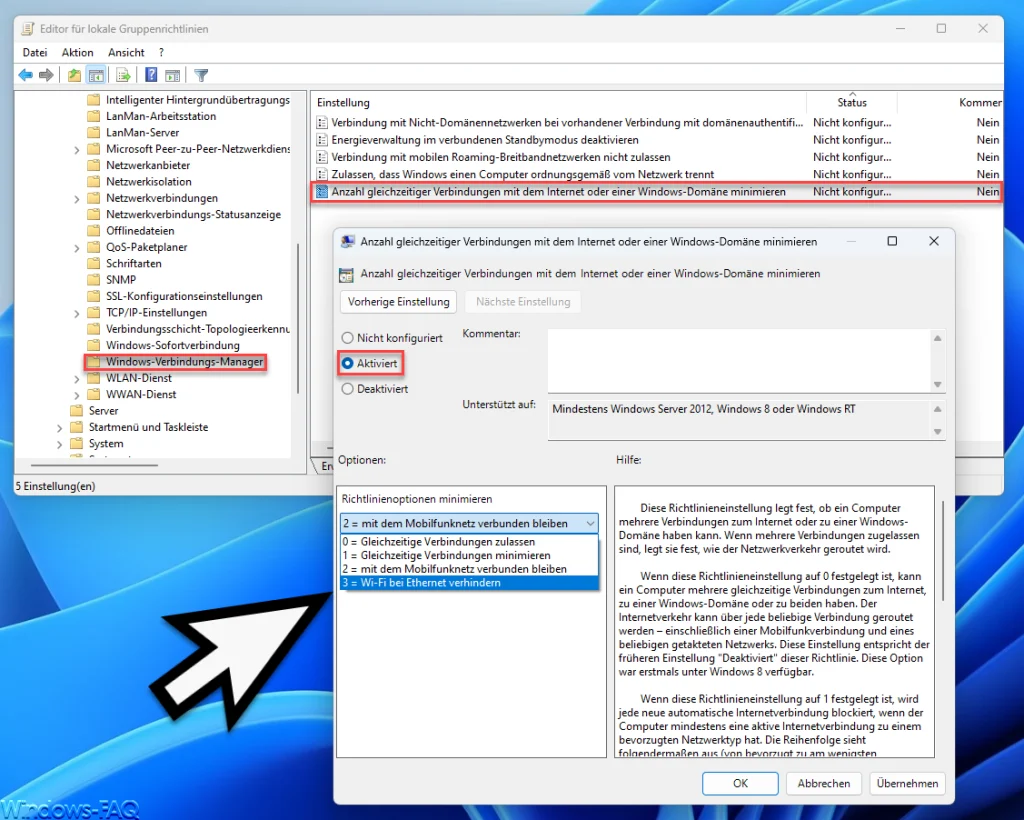The height and width of the screenshot is (820, 1024).
Task: Open the Aktion menu
Action: click(x=78, y=52)
